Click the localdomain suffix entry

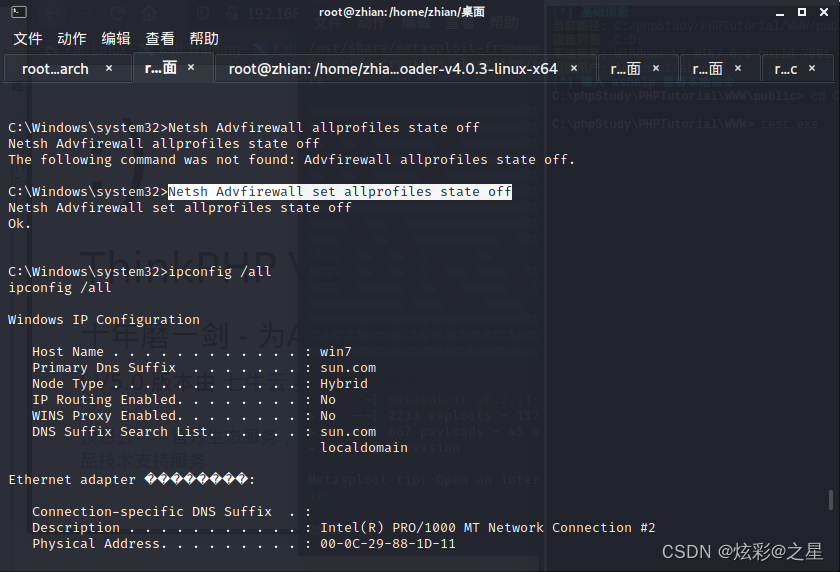pyautogui.click(x=364, y=448)
